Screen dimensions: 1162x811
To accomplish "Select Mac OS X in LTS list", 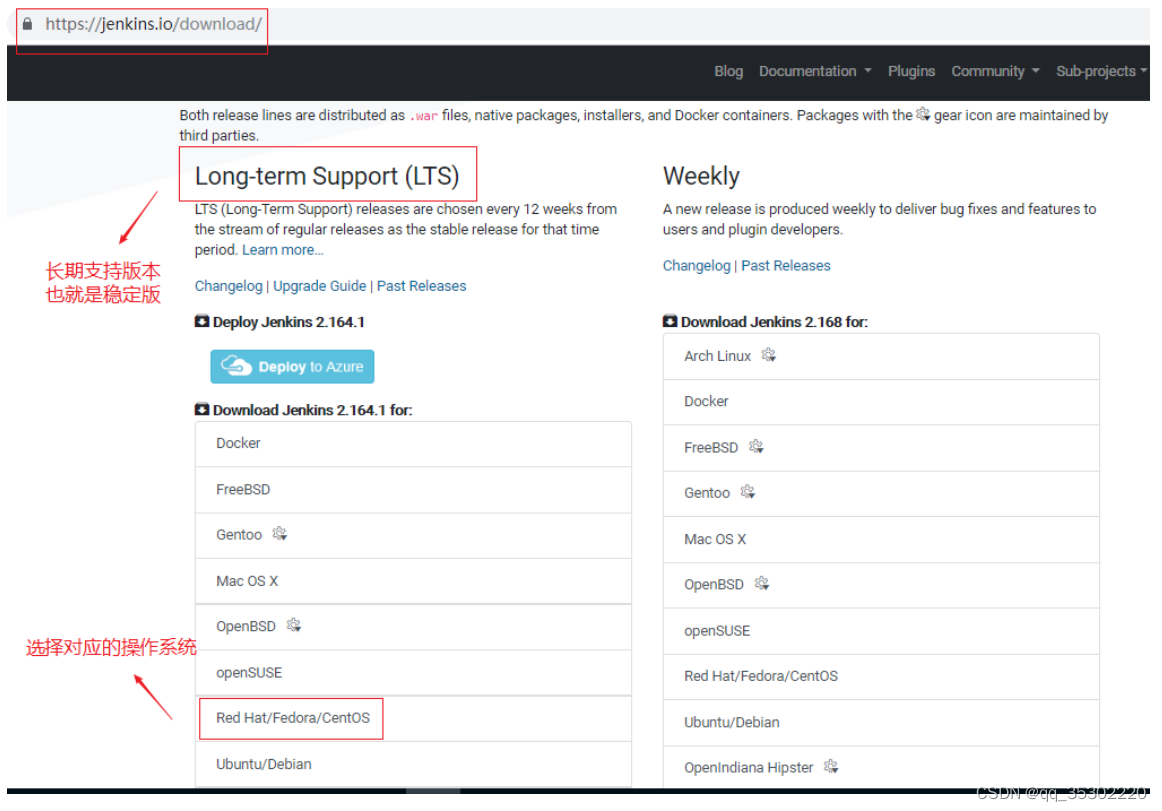I will (x=413, y=581).
